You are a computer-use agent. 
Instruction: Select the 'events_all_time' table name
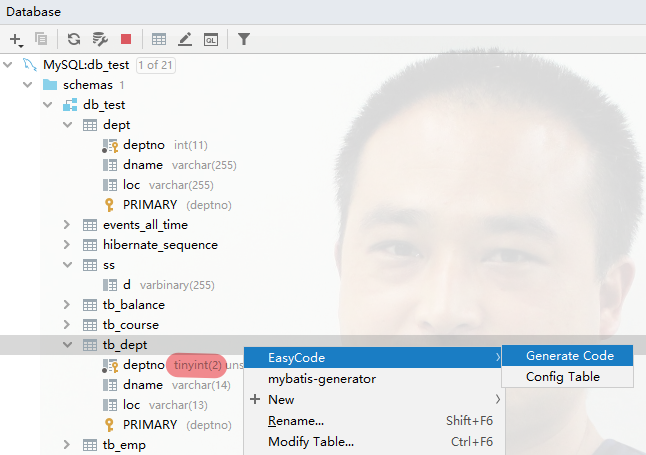pyautogui.click(x=145, y=225)
